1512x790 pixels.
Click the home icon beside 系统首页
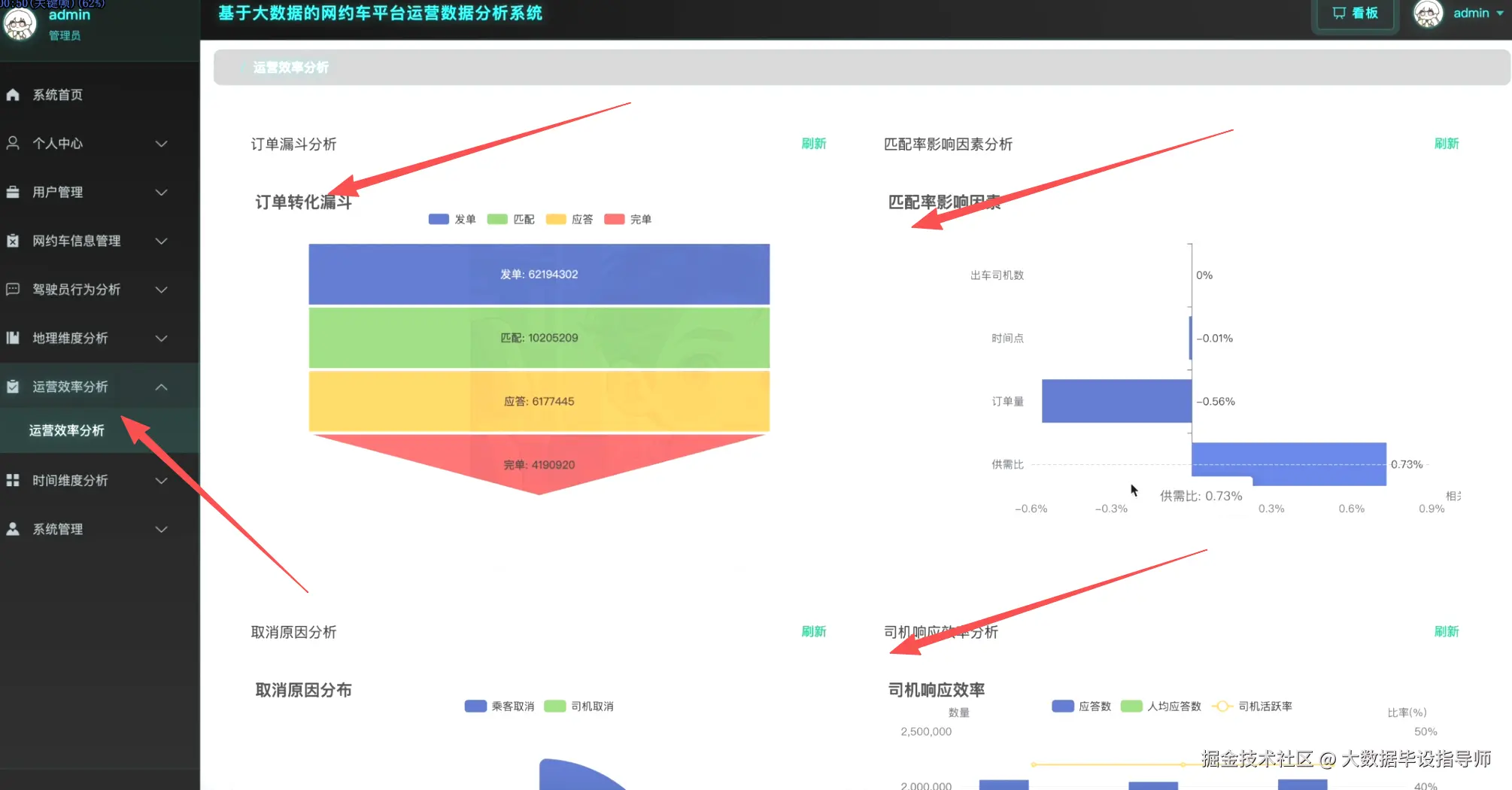[x=13, y=95]
